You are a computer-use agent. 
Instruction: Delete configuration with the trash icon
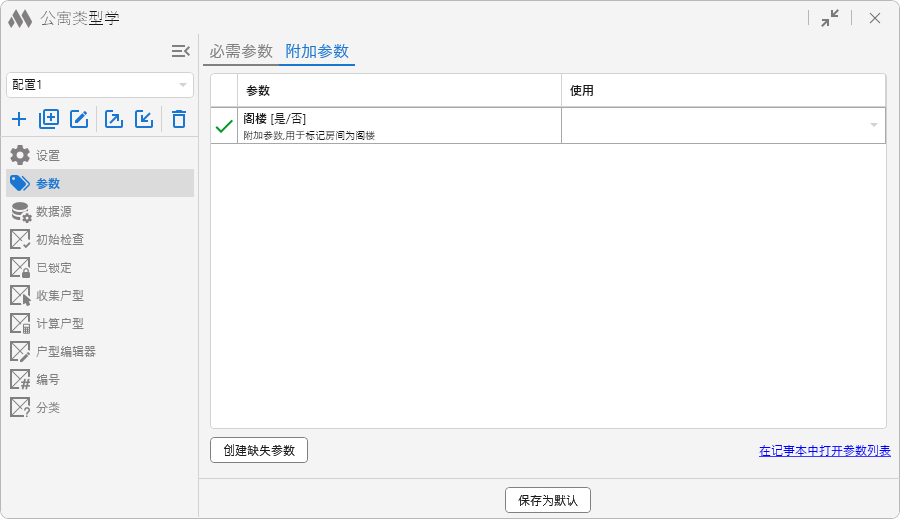point(179,120)
